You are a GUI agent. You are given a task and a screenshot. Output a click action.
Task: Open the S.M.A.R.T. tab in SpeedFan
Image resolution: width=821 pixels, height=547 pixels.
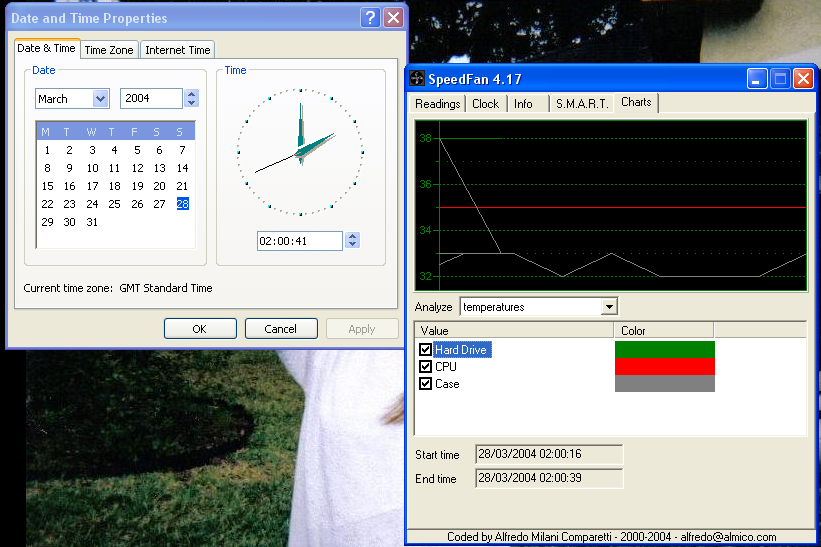[582, 104]
